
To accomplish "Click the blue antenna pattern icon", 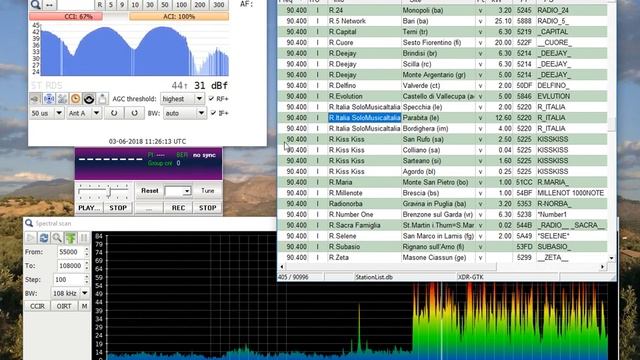I will click(49, 99).
